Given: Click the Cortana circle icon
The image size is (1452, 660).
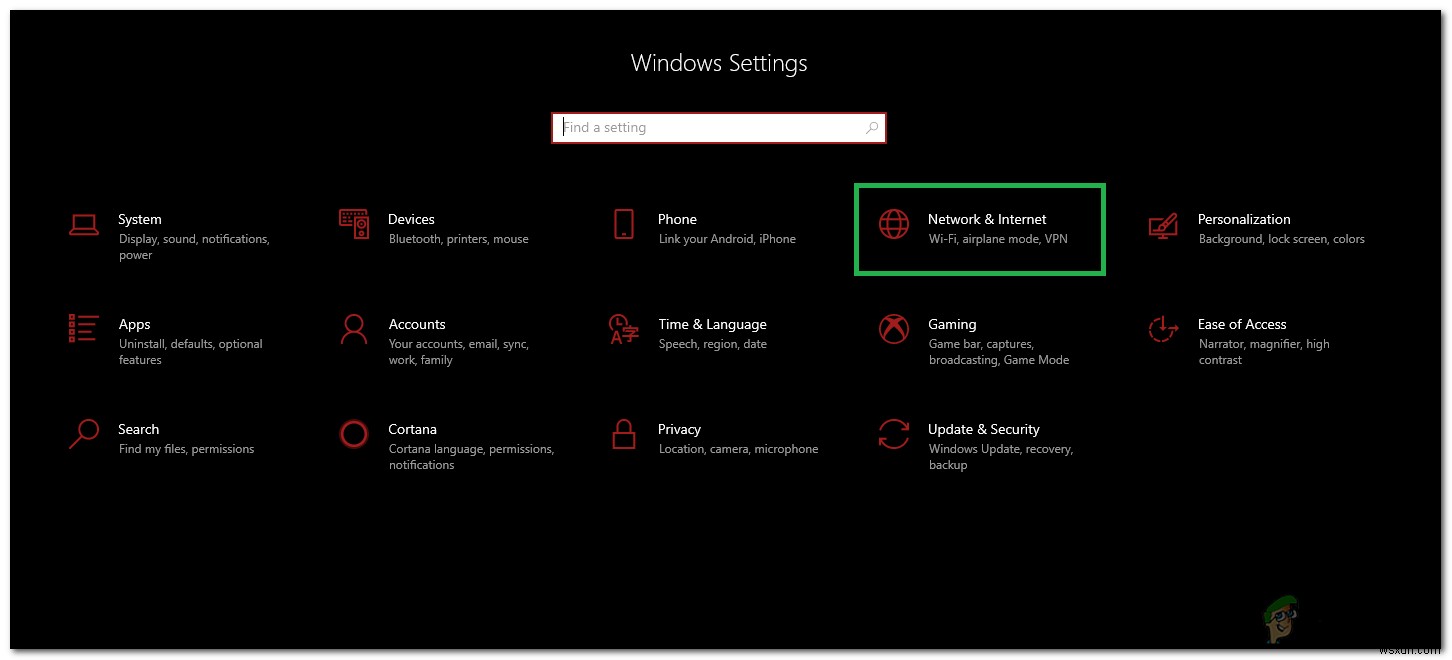Looking at the screenshot, I should [354, 434].
